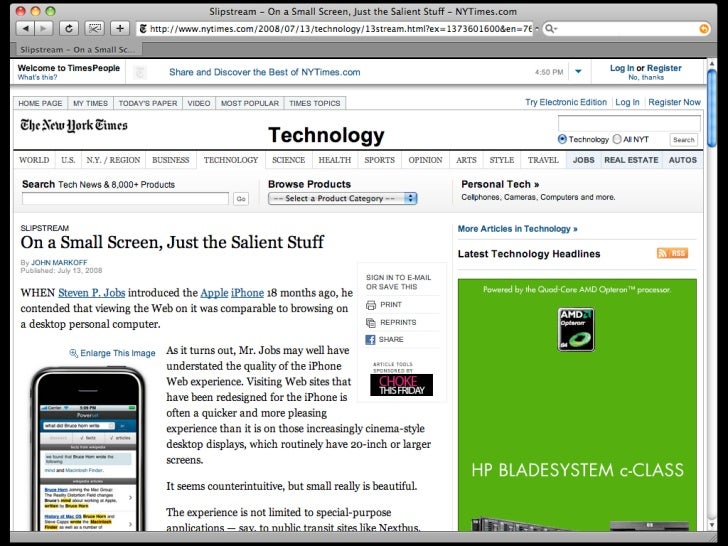Screen dimensions: 728x546
Task: Go to the STYLE section
Action: coord(502,160)
